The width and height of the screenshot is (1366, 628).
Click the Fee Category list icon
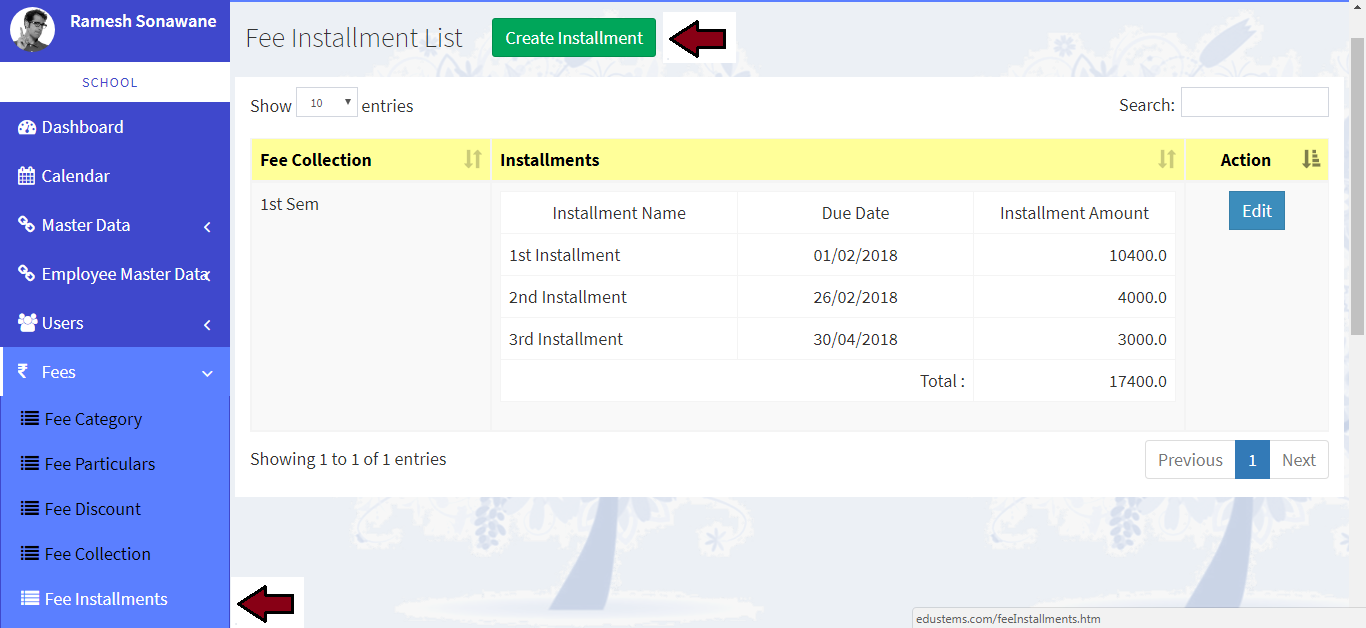30,419
